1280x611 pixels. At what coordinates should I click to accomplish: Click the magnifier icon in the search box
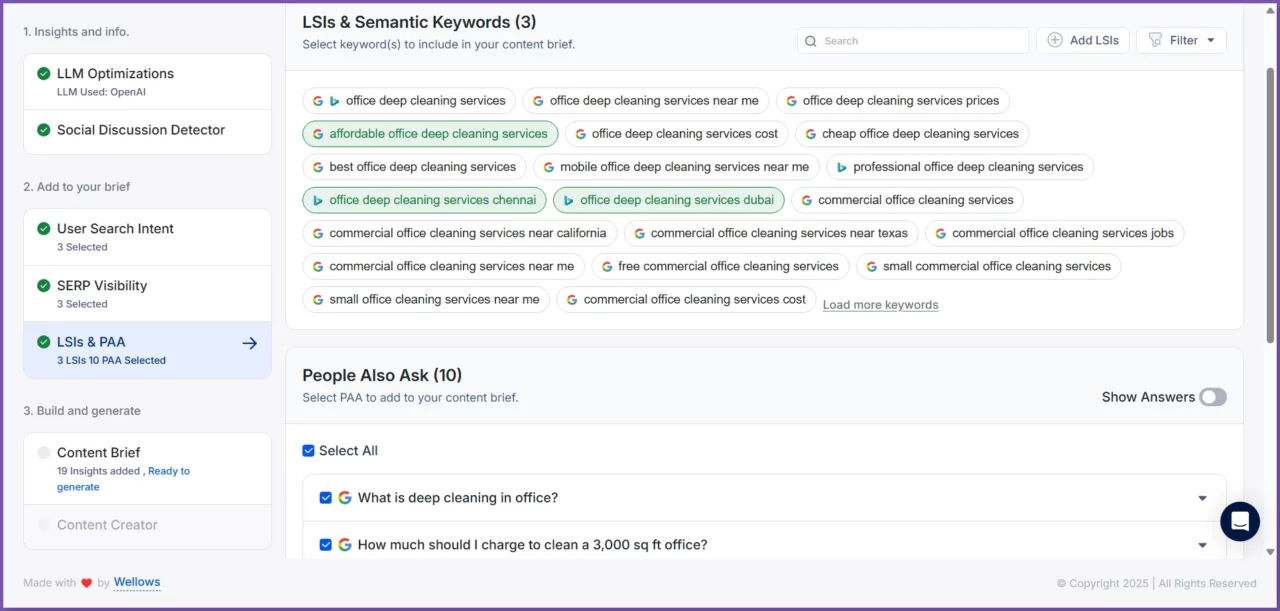click(812, 41)
